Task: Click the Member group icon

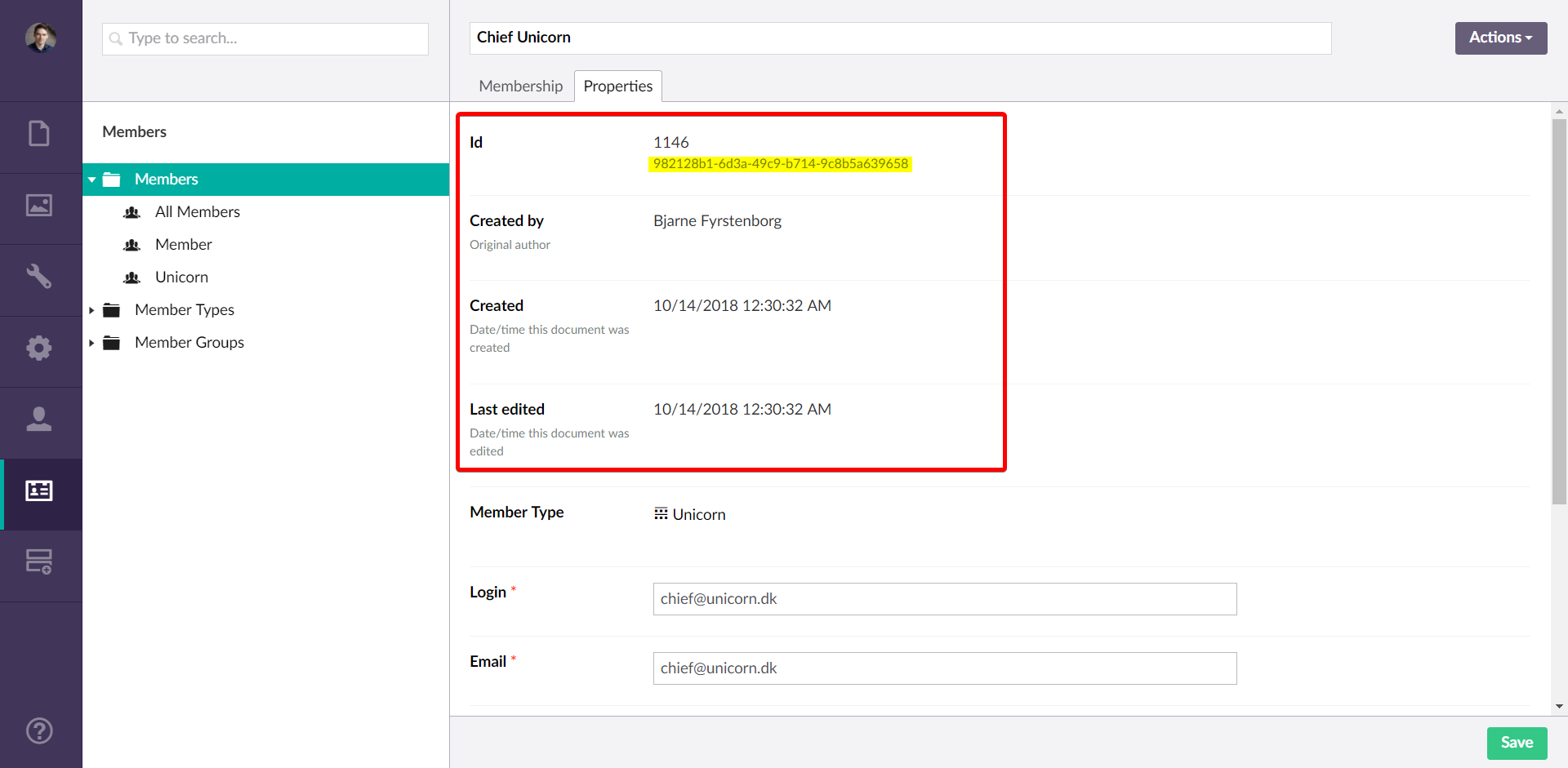Action: tap(131, 245)
